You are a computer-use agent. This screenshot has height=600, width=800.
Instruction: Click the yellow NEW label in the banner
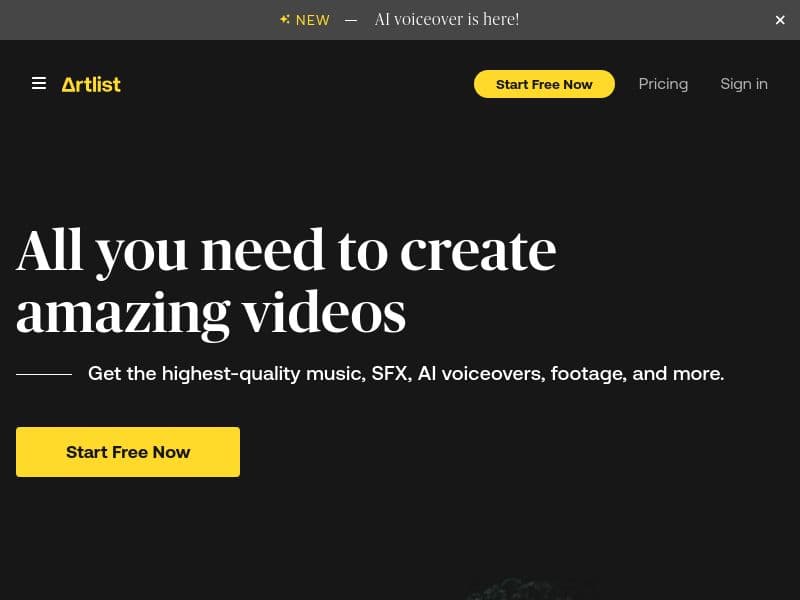[x=313, y=20]
